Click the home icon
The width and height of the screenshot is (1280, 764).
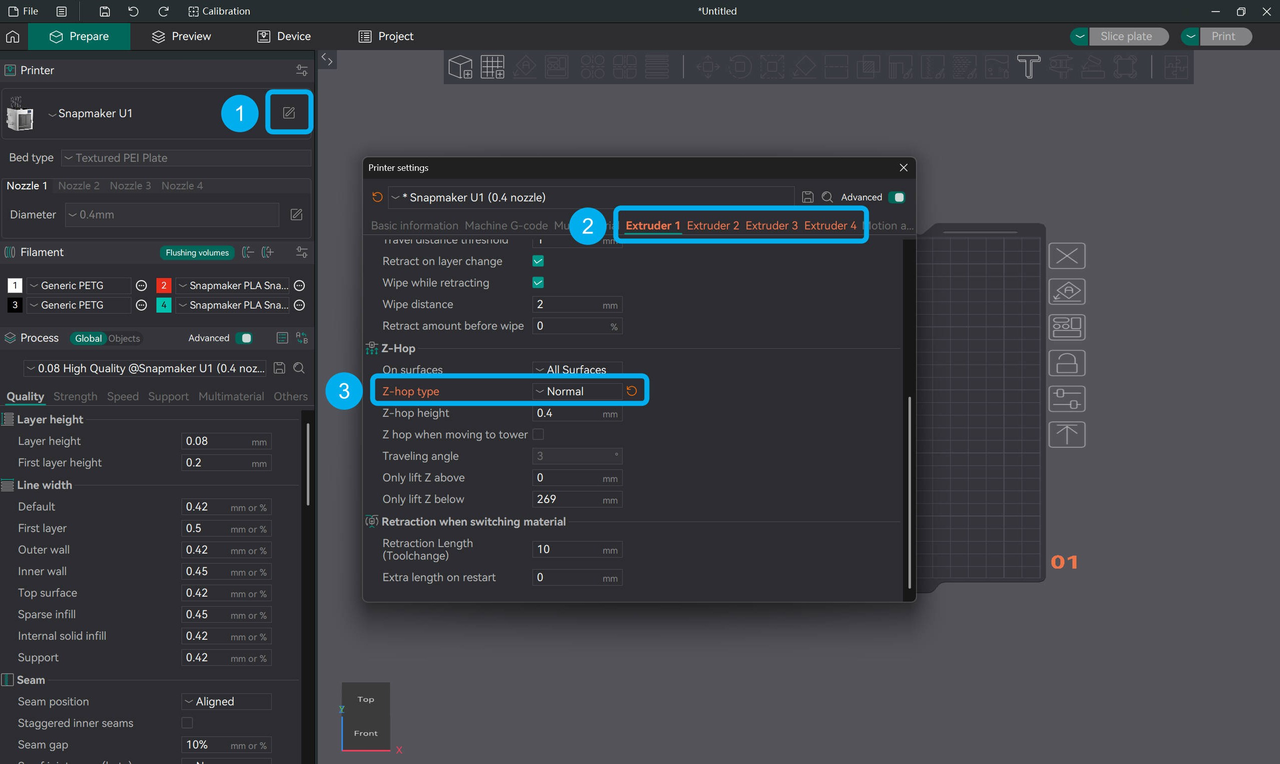[13, 37]
